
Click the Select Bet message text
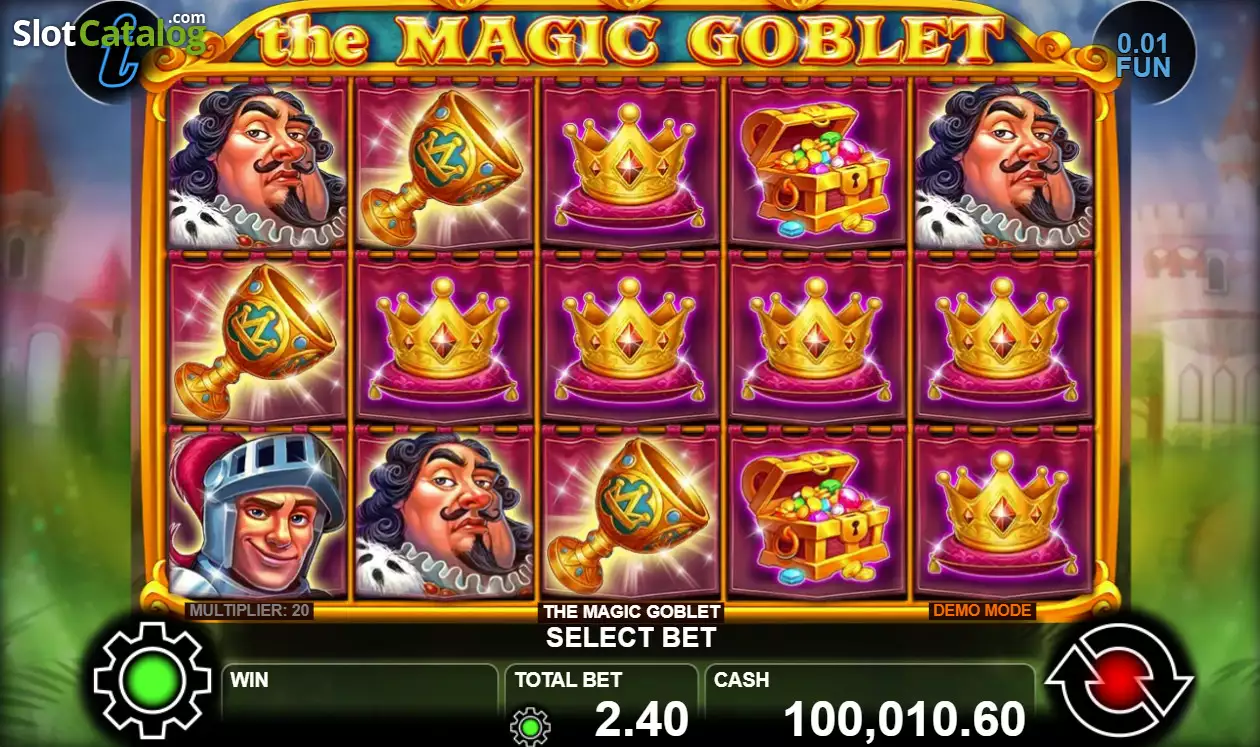(631, 637)
